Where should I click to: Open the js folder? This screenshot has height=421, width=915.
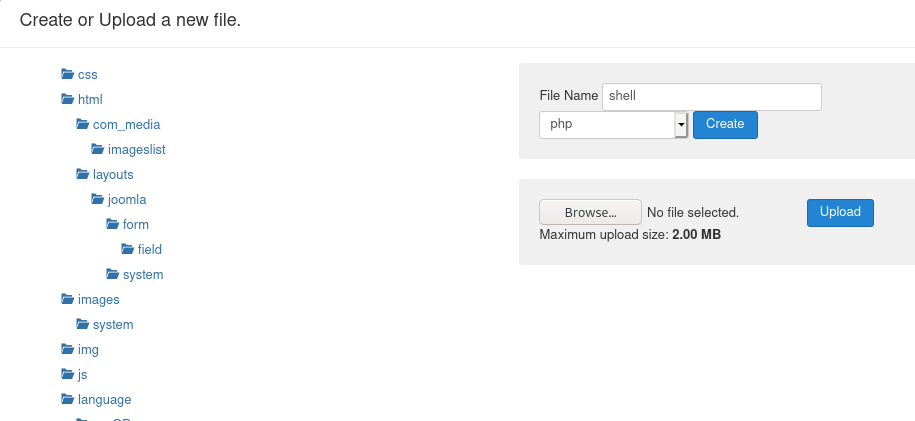pos(82,375)
